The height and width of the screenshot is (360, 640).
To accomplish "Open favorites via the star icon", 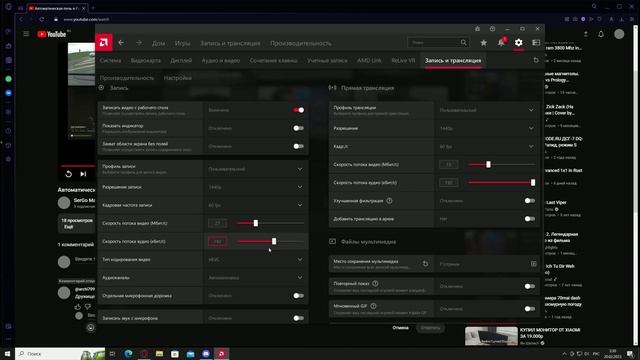I will click(x=484, y=42).
